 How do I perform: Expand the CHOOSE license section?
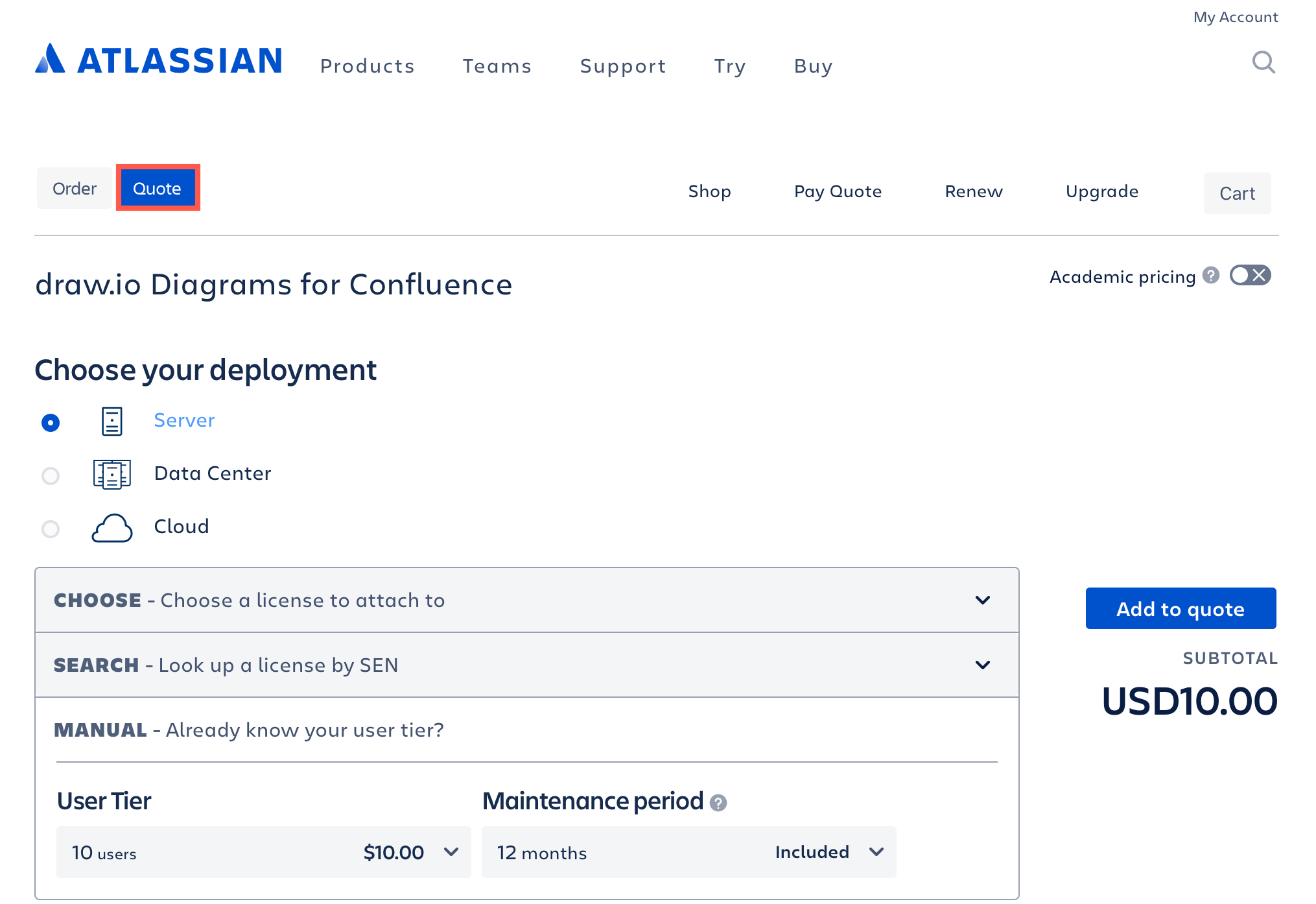pyautogui.click(x=983, y=600)
